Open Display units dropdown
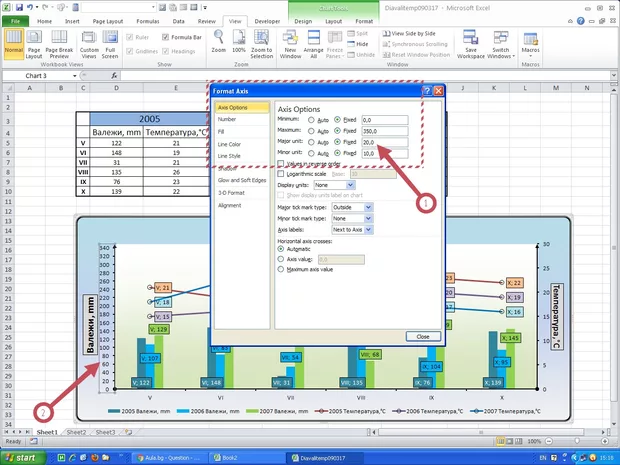The width and height of the screenshot is (620, 465). (x=333, y=185)
